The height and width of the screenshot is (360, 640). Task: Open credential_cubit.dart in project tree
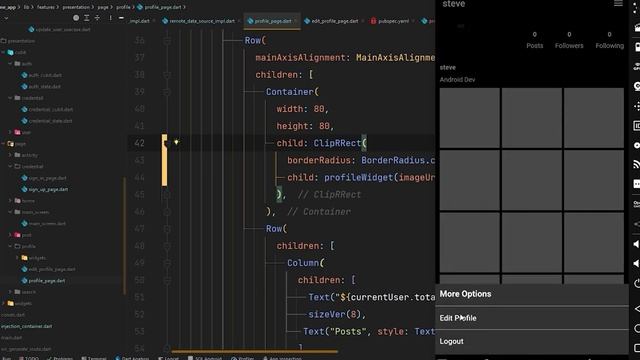[x=47, y=109]
